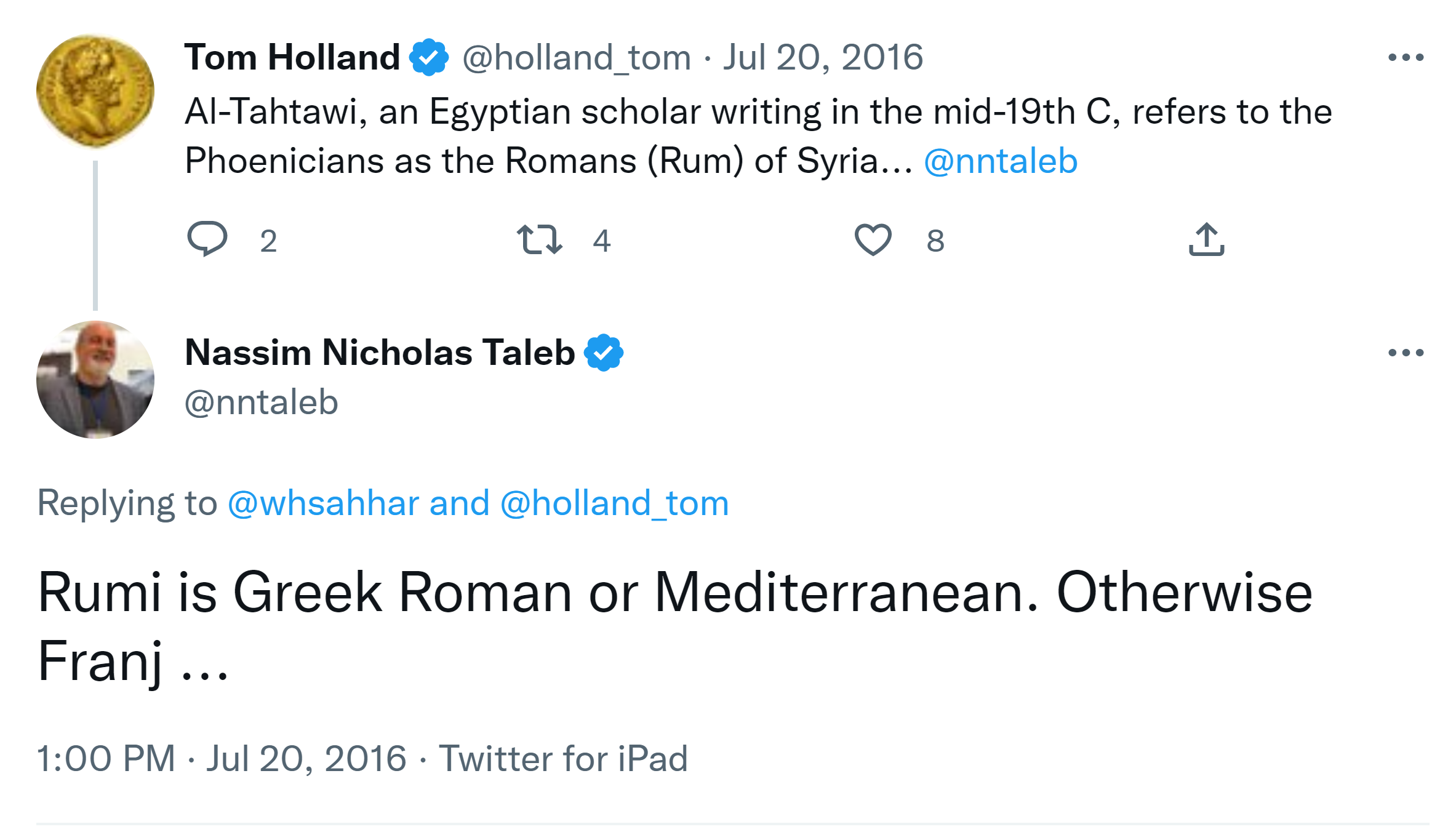This screenshot has width=1456, height=840.
Task: Click Nassim Nicholas Taleb's verified badge
Action: tap(604, 353)
